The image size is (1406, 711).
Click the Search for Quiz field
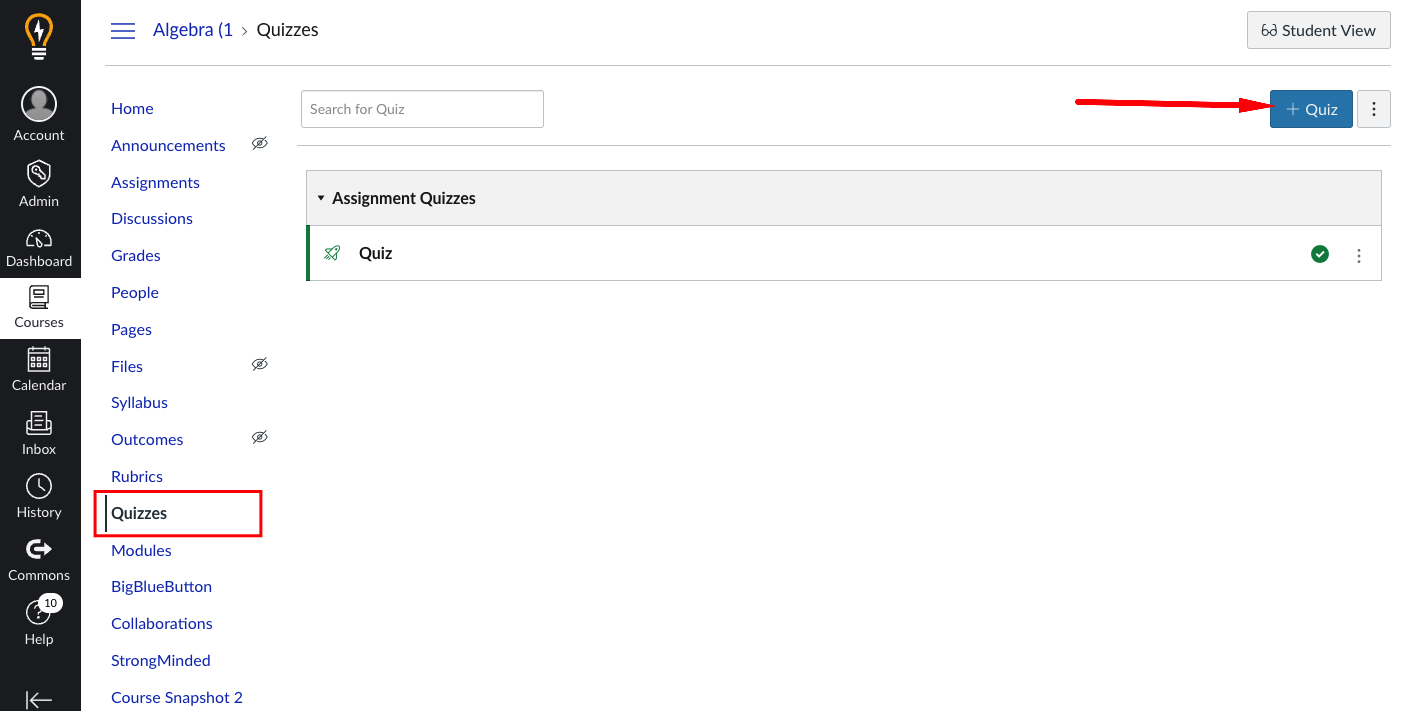[x=422, y=109]
